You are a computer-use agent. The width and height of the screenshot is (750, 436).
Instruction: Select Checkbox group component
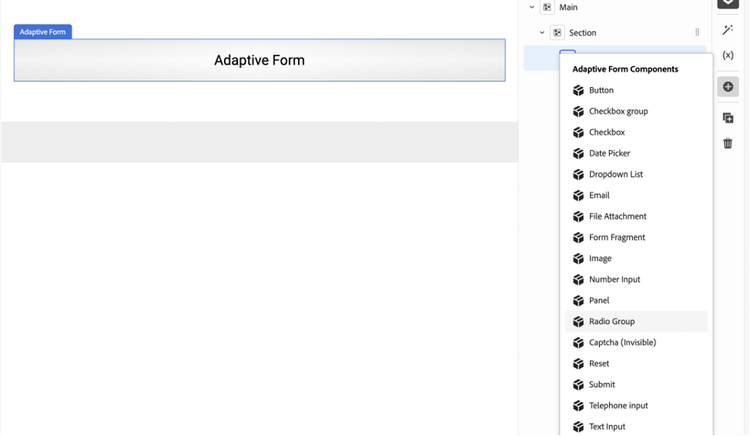[x=618, y=111]
